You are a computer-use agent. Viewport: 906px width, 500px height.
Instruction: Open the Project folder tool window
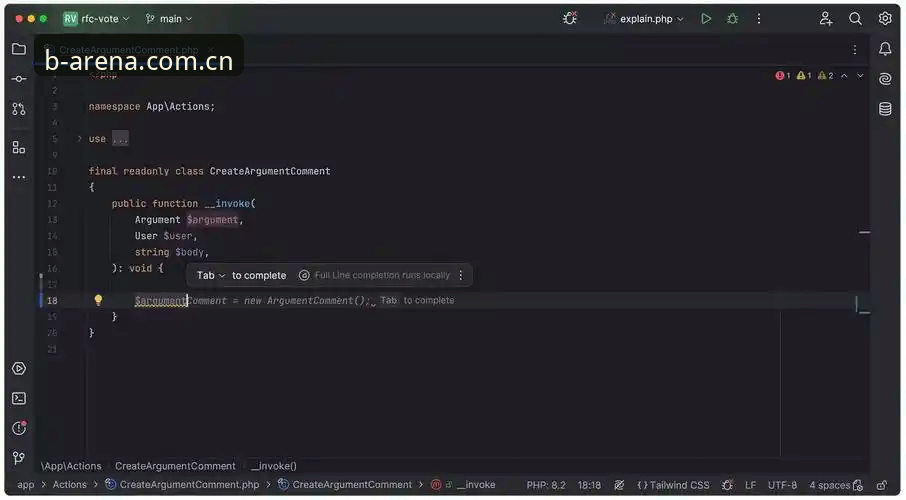18,49
